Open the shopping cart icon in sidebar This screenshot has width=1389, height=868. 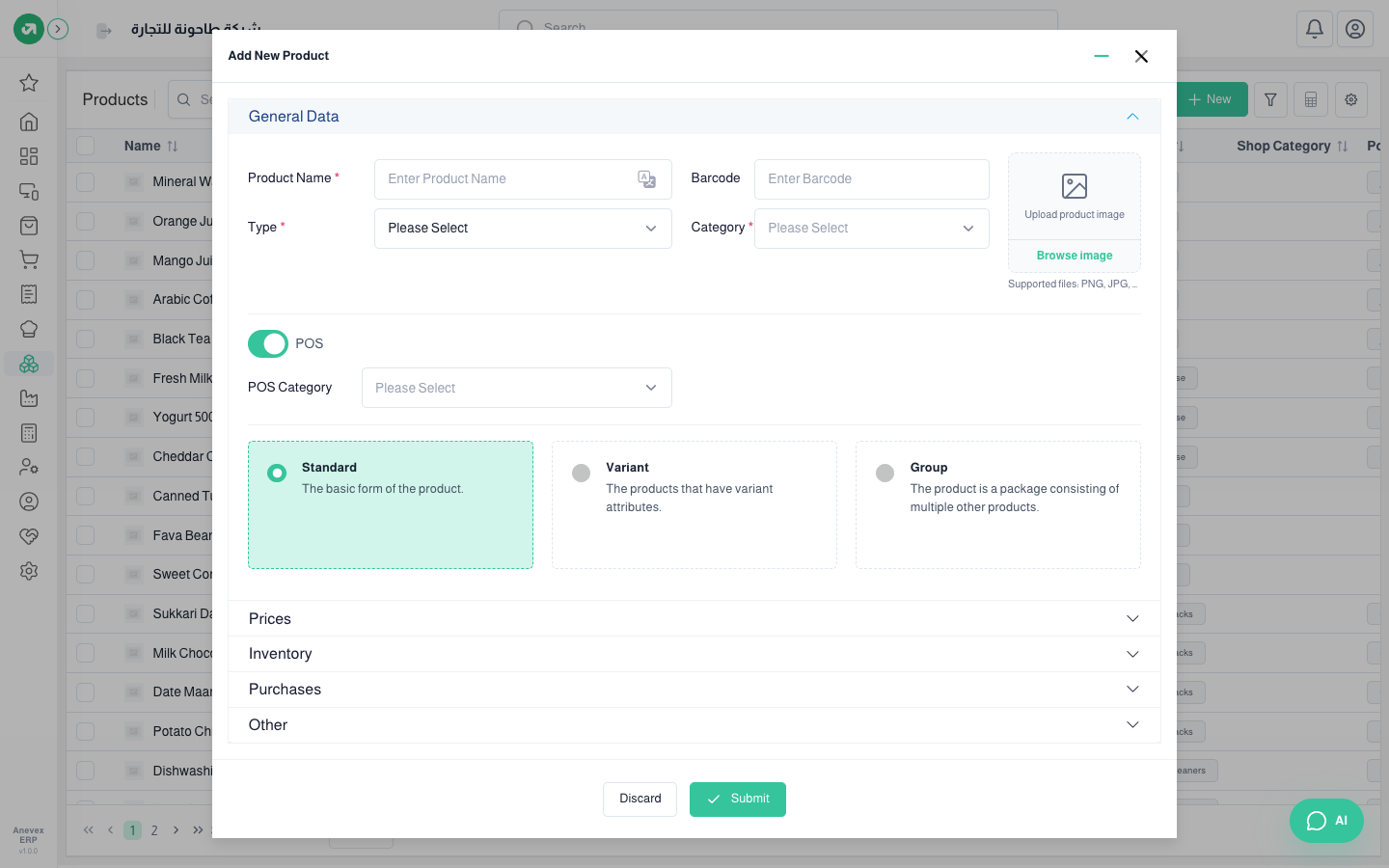[29, 259]
